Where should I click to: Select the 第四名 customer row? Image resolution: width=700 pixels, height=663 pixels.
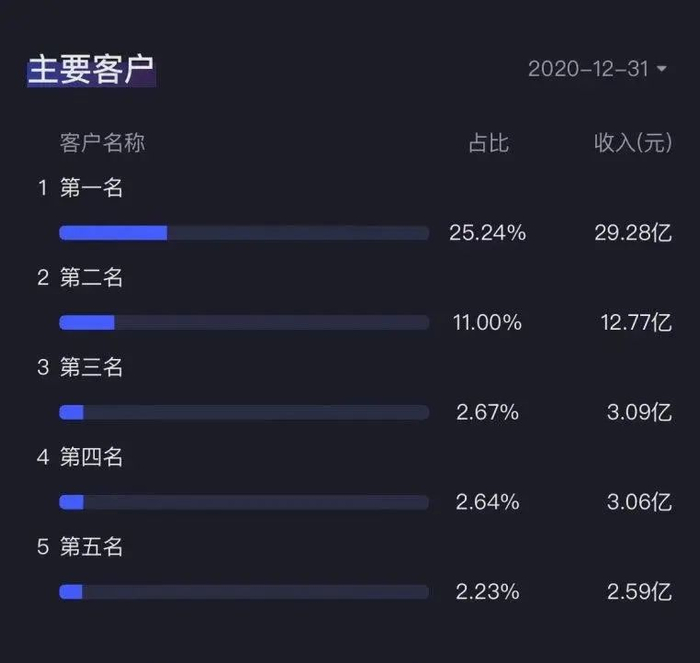pyautogui.click(x=91, y=457)
